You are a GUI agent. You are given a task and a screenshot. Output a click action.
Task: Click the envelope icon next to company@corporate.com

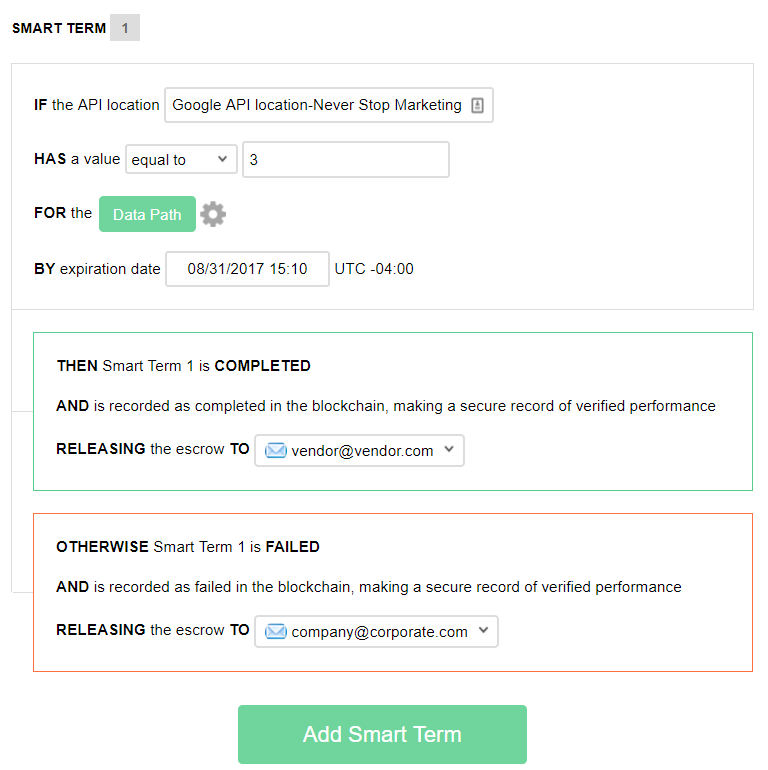pyautogui.click(x=276, y=632)
